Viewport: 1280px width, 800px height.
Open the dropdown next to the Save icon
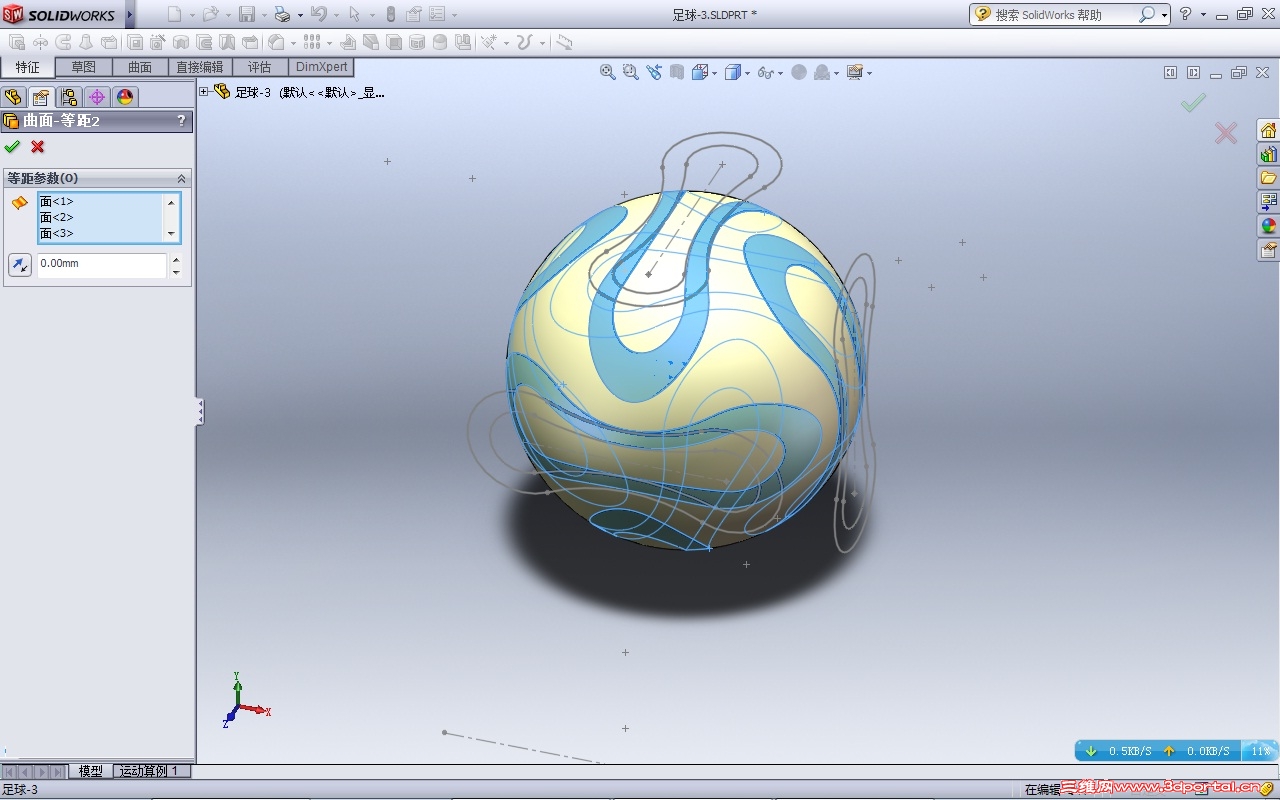point(263,15)
